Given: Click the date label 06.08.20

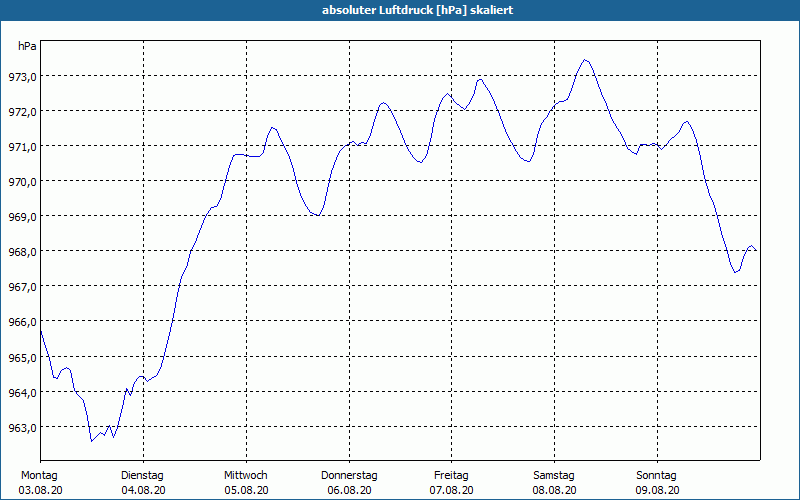Looking at the screenshot, I should click(349, 490).
